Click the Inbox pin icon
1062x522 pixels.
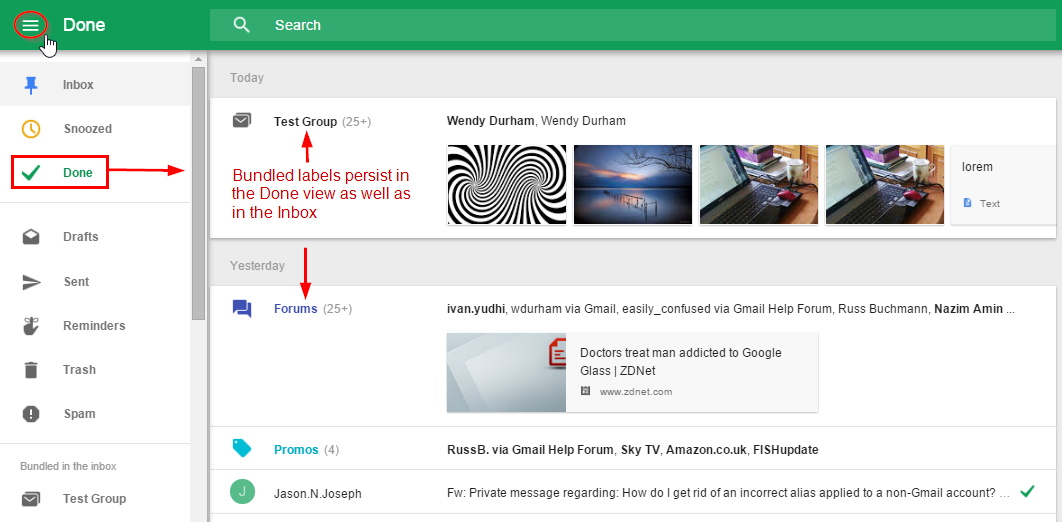[x=31, y=85]
